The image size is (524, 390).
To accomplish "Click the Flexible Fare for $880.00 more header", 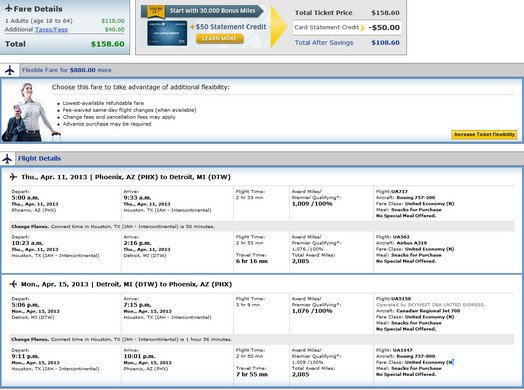I will click(x=67, y=70).
